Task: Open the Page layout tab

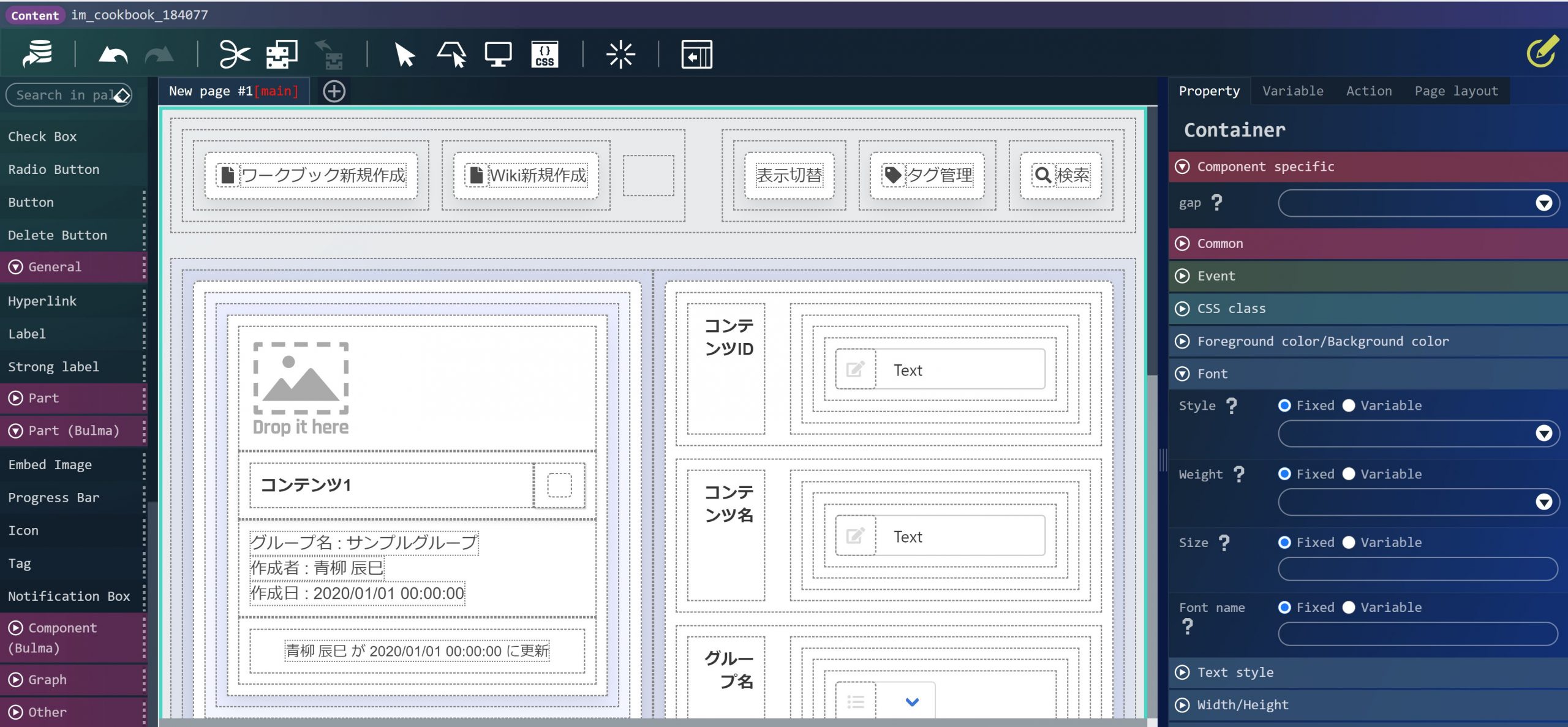Action: pyautogui.click(x=1456, y=91)
